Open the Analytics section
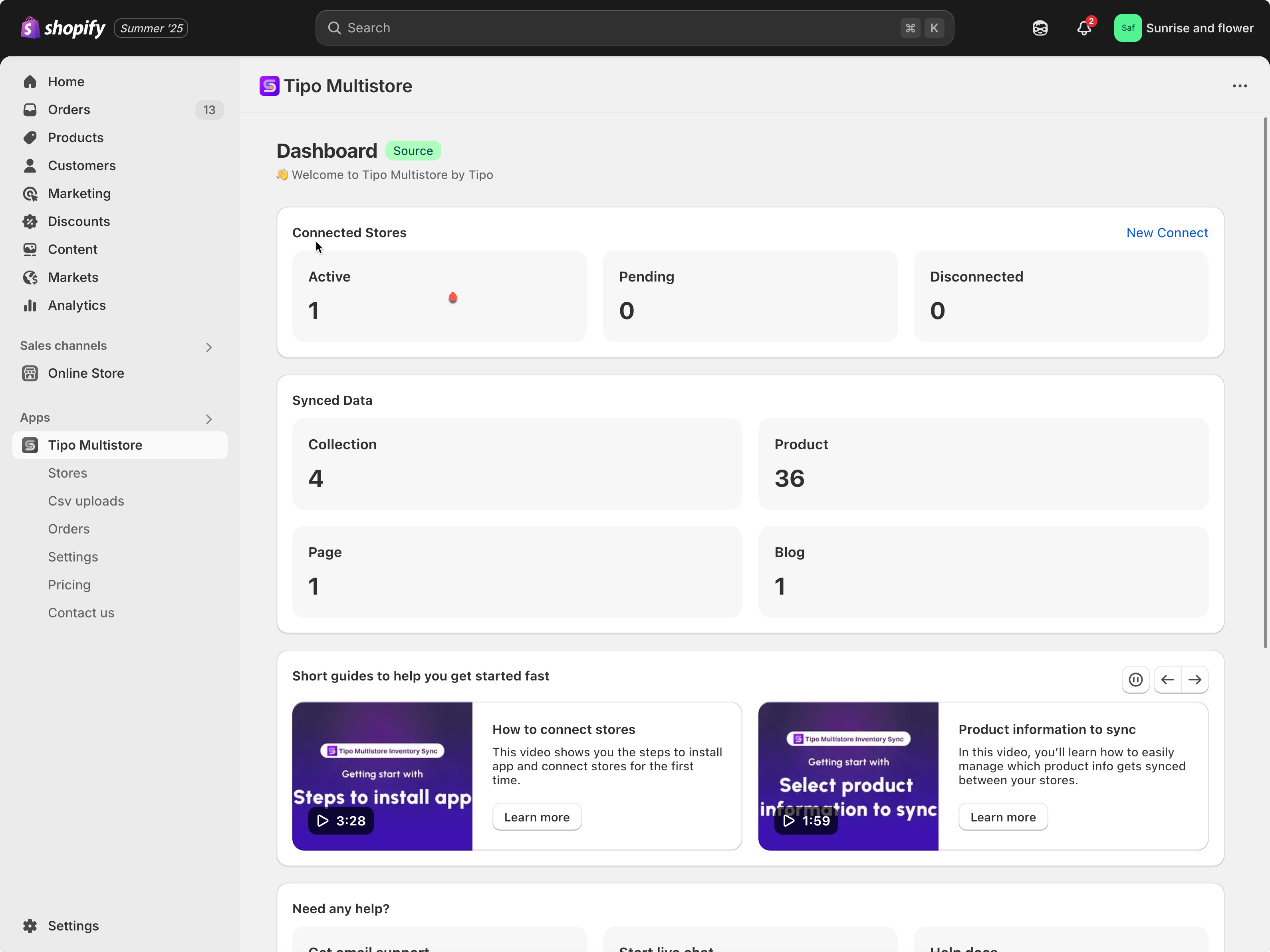This screenshot has width=1270, height=952. [76, 305]
